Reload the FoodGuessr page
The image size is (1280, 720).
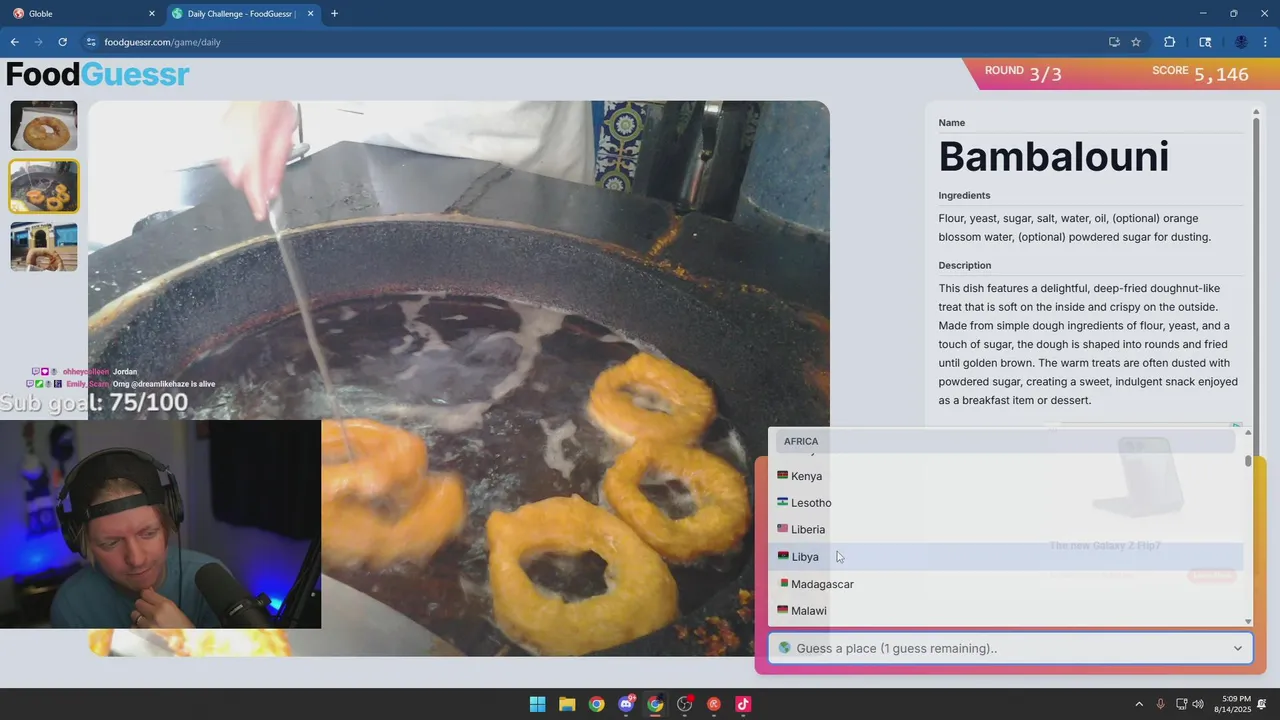pos(62,42)
